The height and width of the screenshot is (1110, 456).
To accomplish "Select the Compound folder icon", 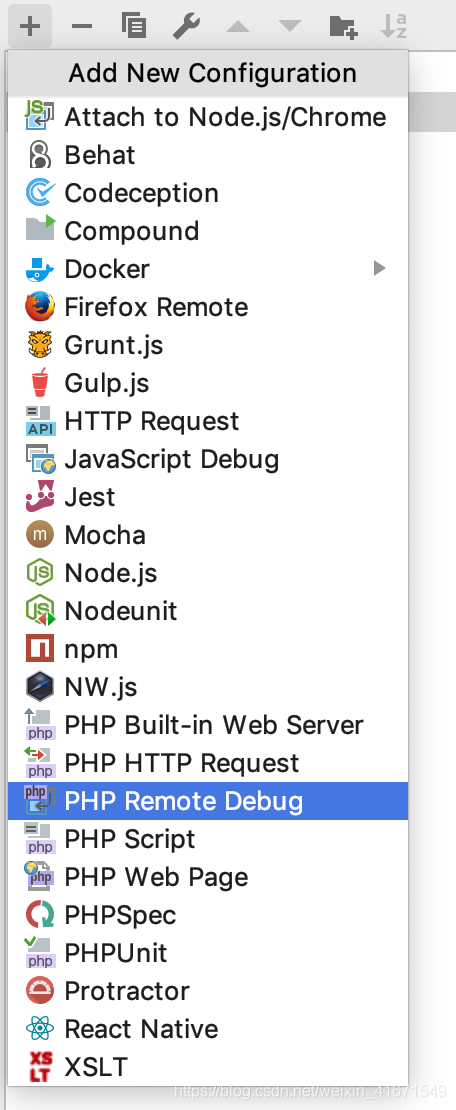I will pos(40,229).
